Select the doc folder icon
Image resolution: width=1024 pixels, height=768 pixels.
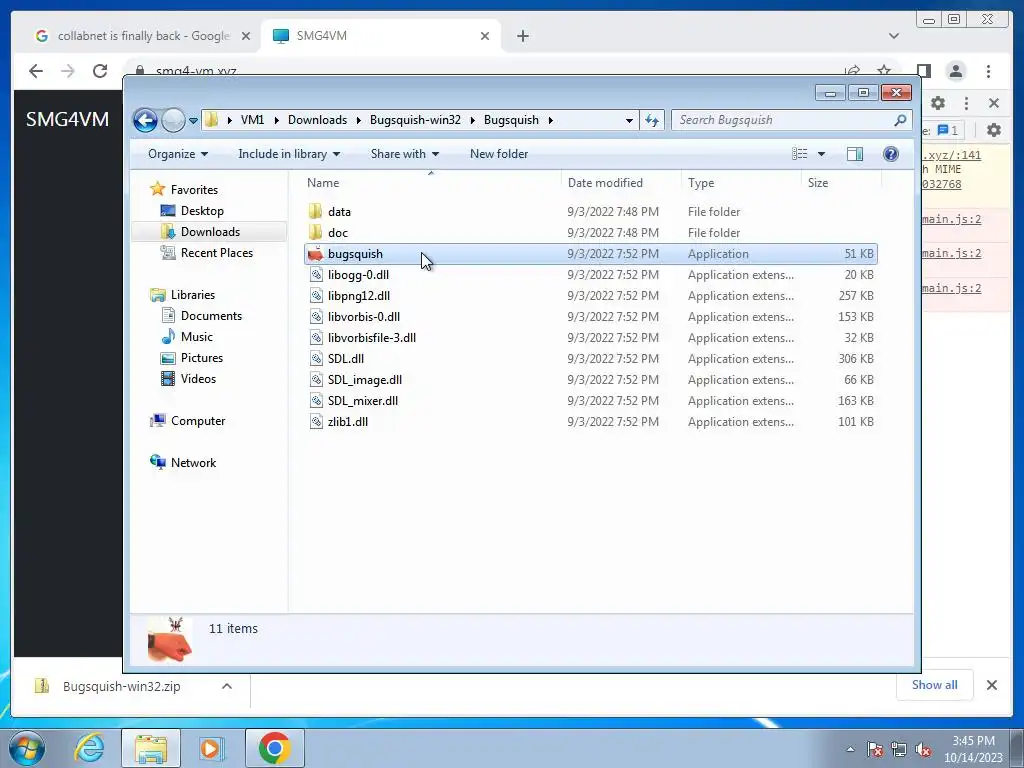(x=315, y=232)
